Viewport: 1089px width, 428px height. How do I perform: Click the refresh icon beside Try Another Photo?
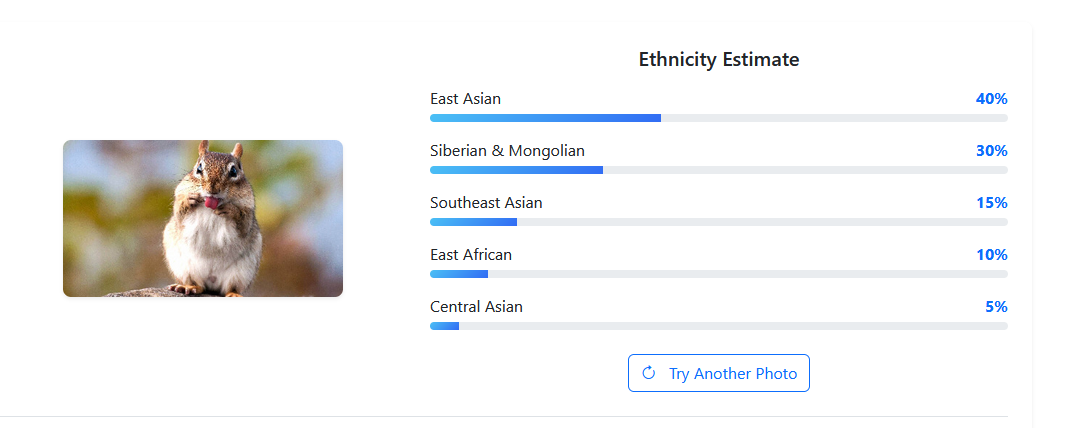[x=648, y=373]
